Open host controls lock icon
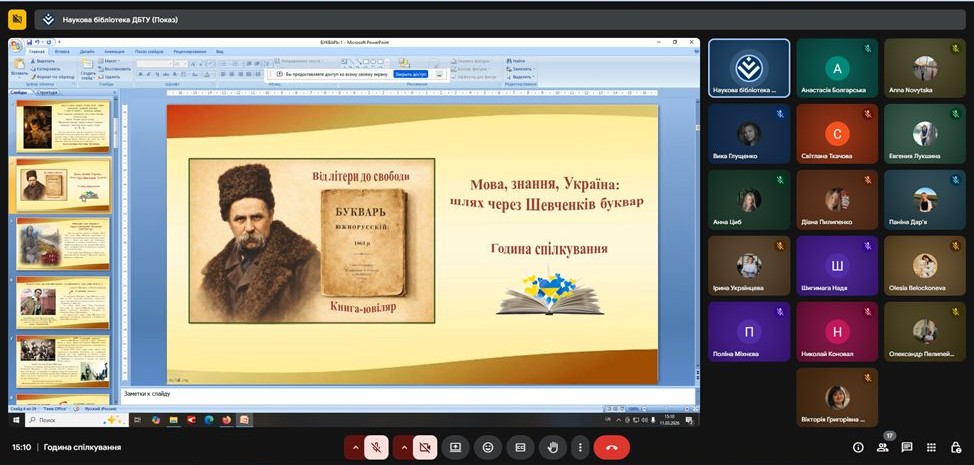The image size is (974, 465). click(x=955, y=447)
